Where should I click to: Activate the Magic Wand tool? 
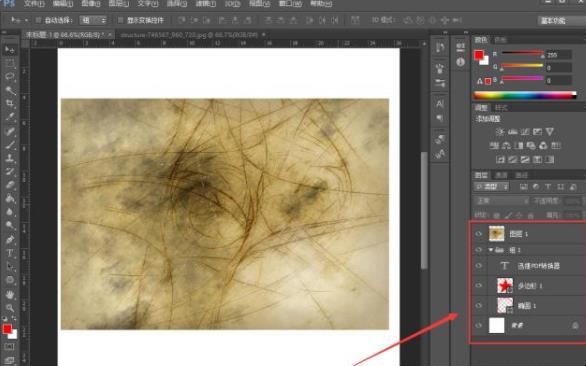tap(10, 90)
